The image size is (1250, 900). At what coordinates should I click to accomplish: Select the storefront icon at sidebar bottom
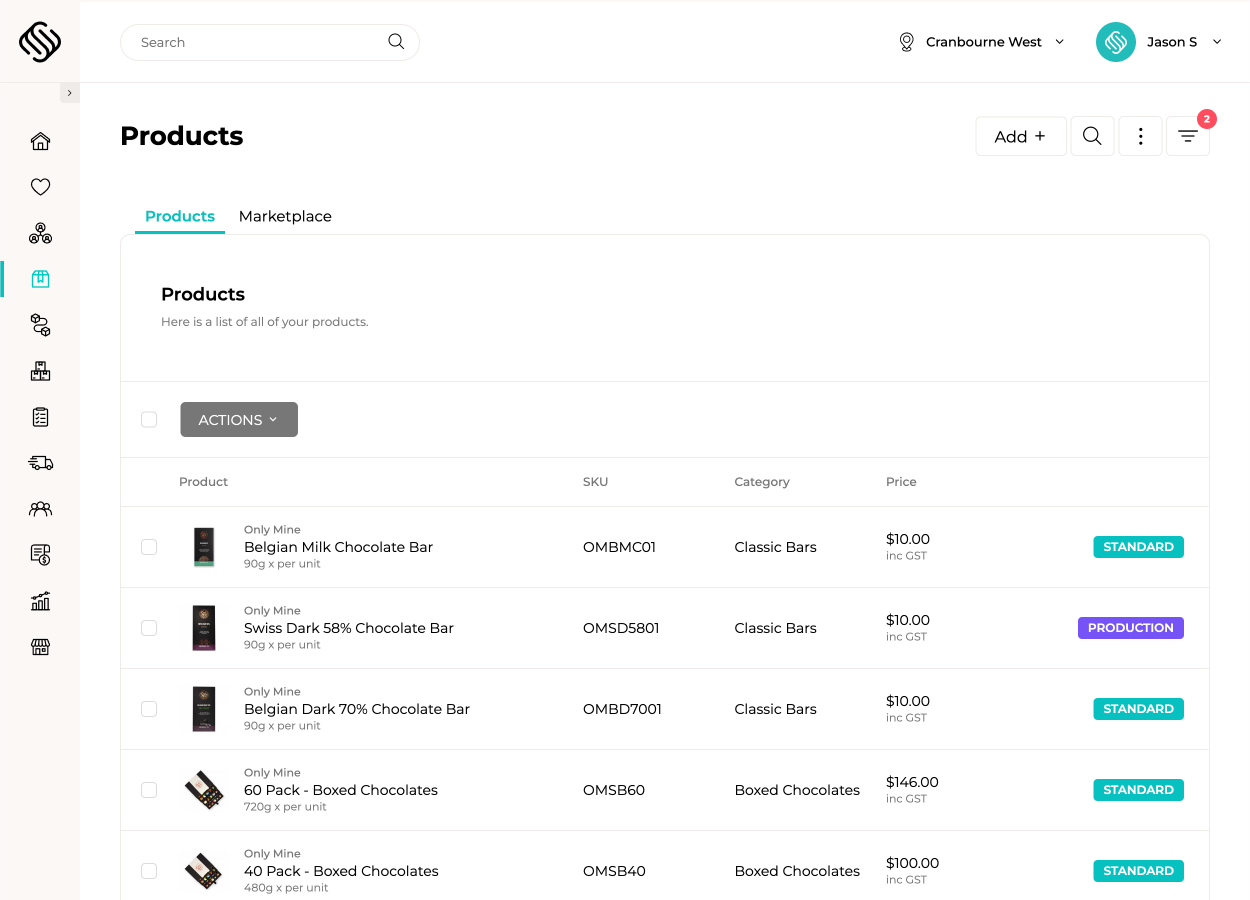coord(40,647)
